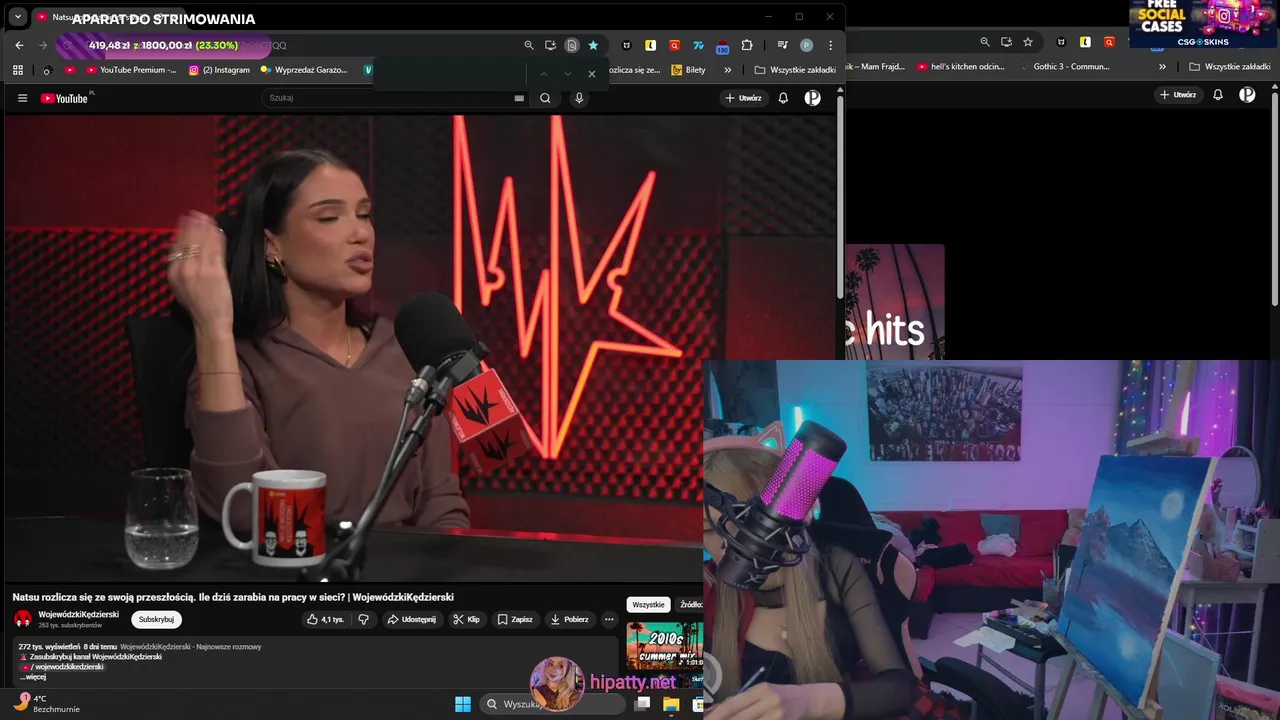
Task: Expand hidden bookmarks chevron in back window
Action: [x=1162, y=67]
